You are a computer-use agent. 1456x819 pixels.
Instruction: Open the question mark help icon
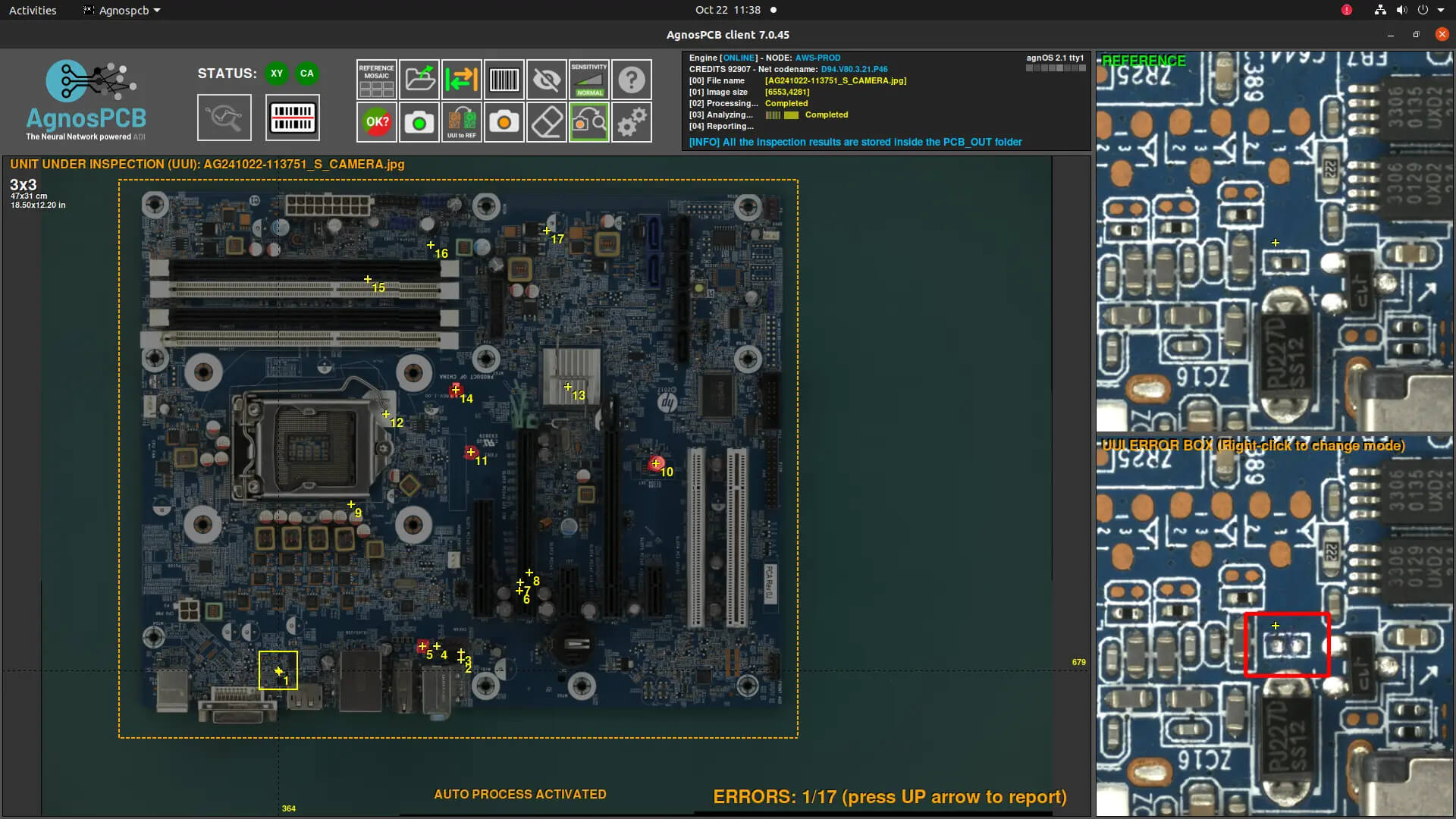click(632, 80)
